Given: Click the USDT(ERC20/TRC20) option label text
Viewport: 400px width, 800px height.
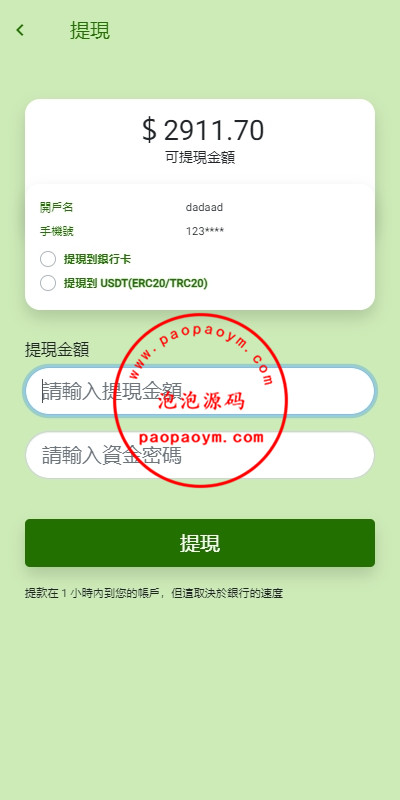Looking at the screenshot, I should coord(136,283).
